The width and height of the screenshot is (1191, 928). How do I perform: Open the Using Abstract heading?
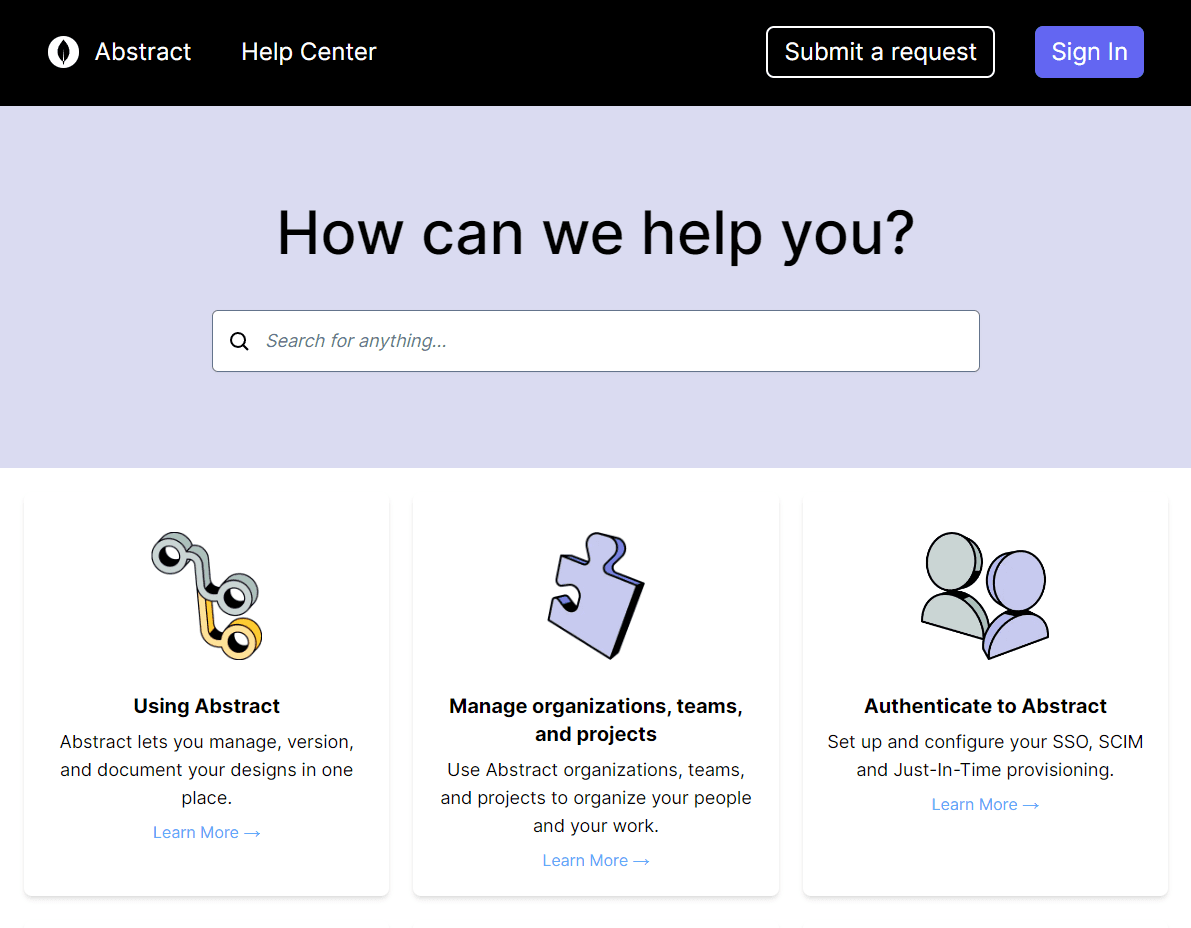[207, 706]
